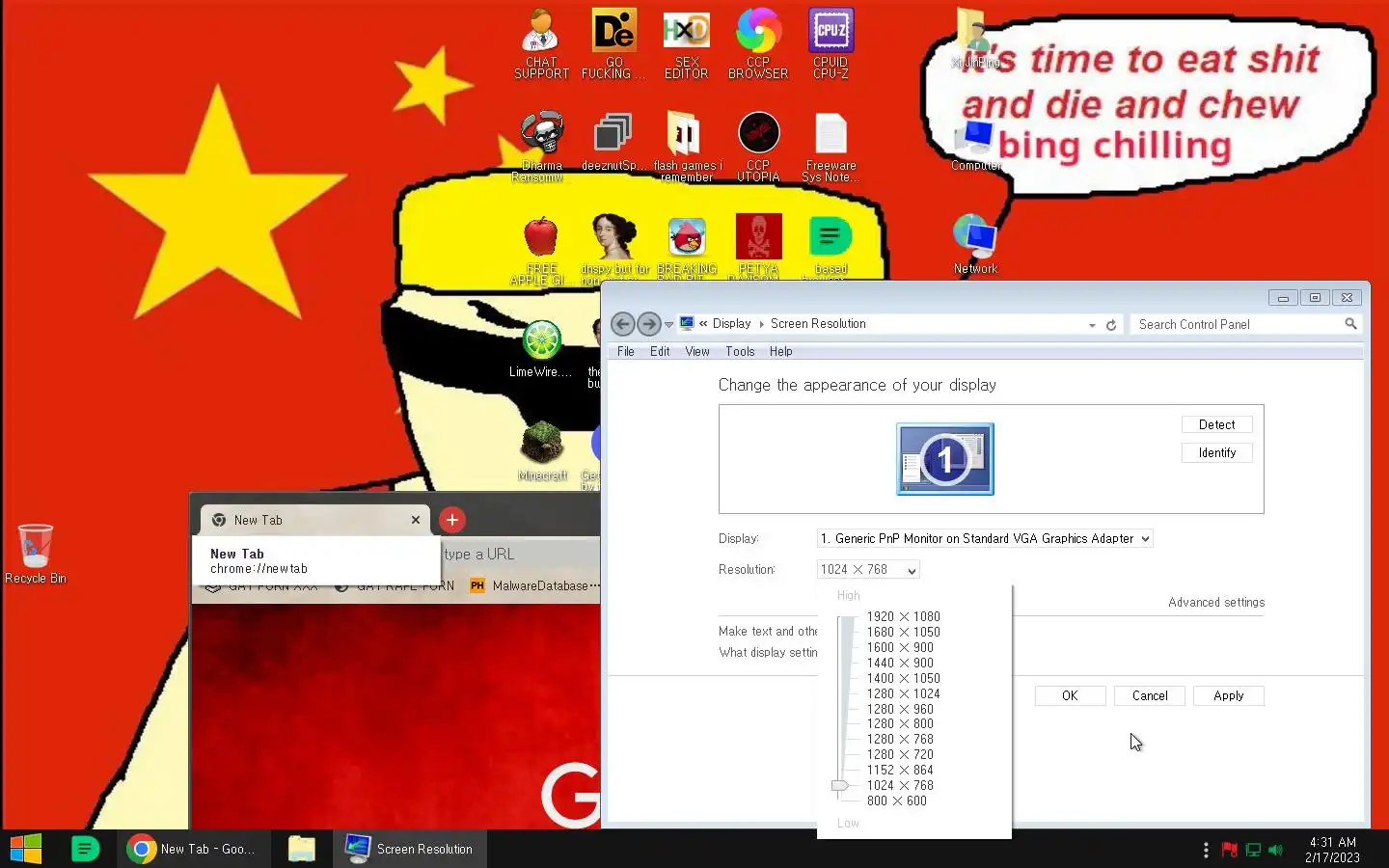Open the Dharma Ransomware skull icon
This screenshot has height=868, width=1389.
[x=541, y=147]
